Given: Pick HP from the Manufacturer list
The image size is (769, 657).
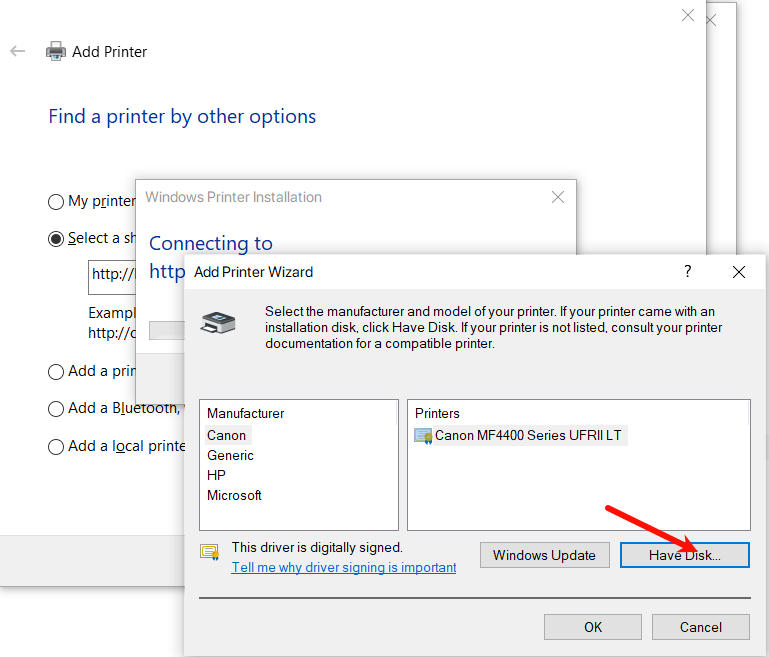Looking at the screenshot, I should 216,475.
